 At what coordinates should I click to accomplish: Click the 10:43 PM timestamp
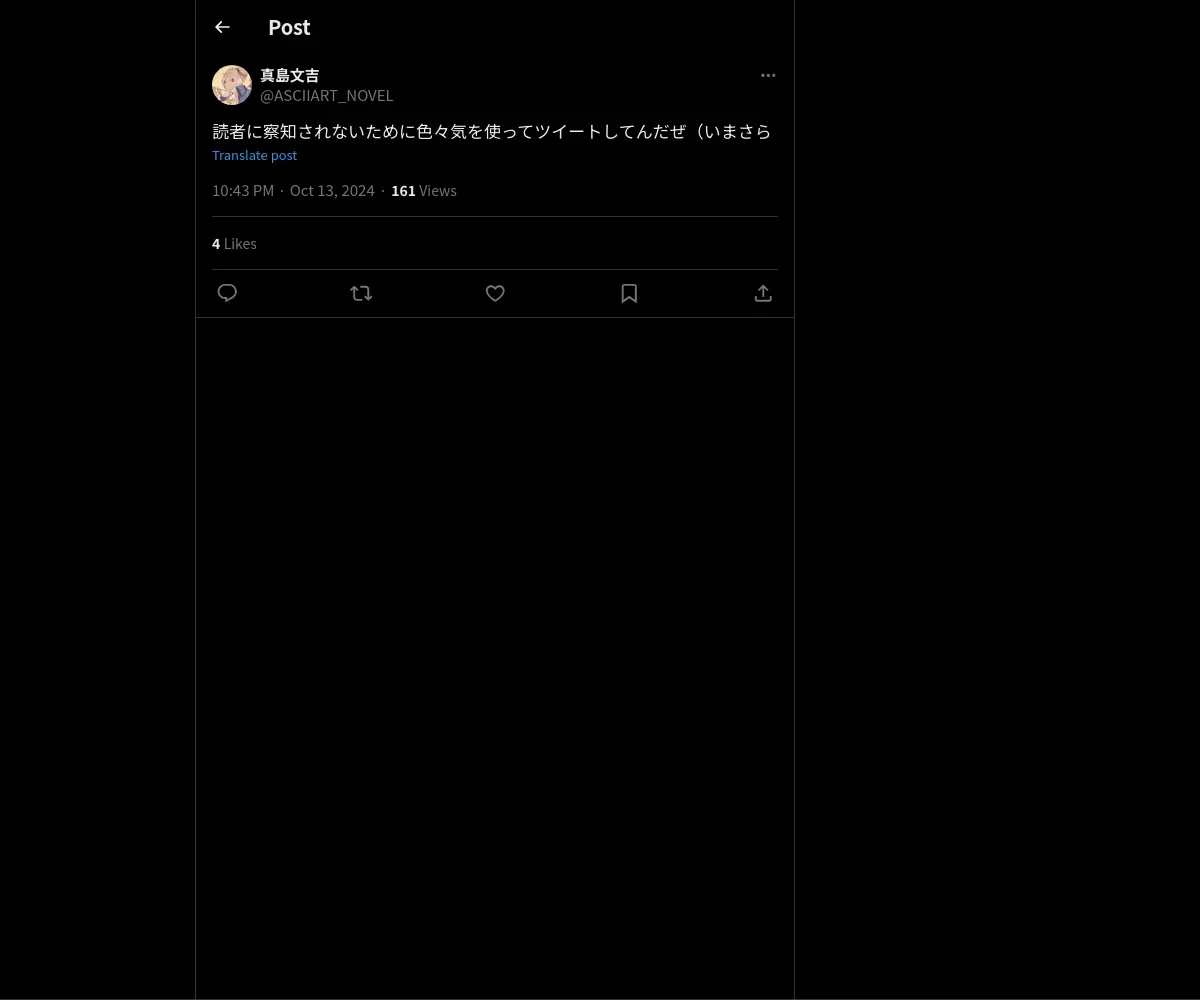tap(243, 190)
